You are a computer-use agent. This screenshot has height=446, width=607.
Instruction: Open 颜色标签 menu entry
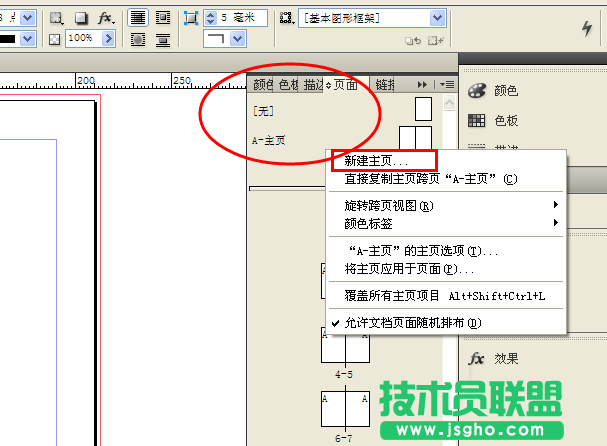point(446,223)
